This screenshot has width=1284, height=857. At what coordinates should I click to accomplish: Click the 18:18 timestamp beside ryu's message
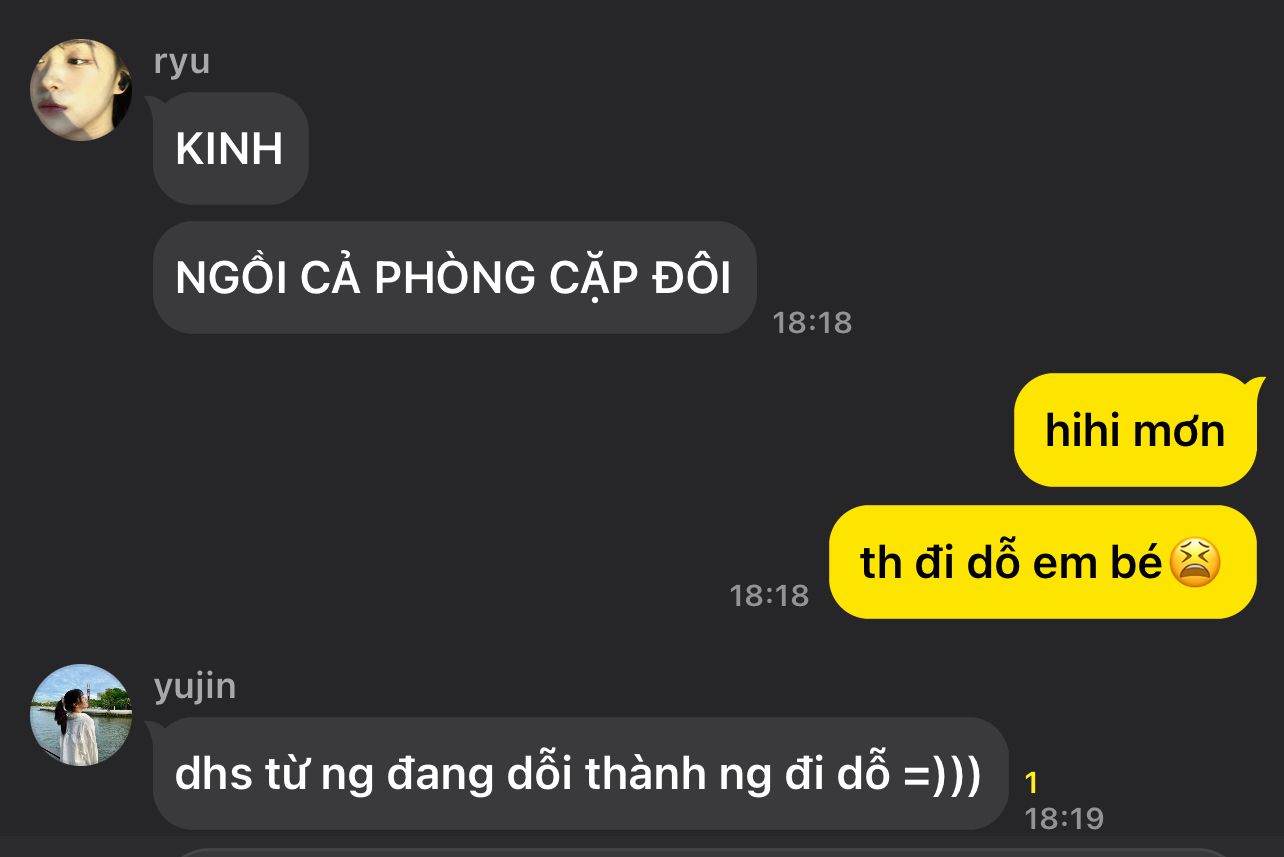coord(812,322)
